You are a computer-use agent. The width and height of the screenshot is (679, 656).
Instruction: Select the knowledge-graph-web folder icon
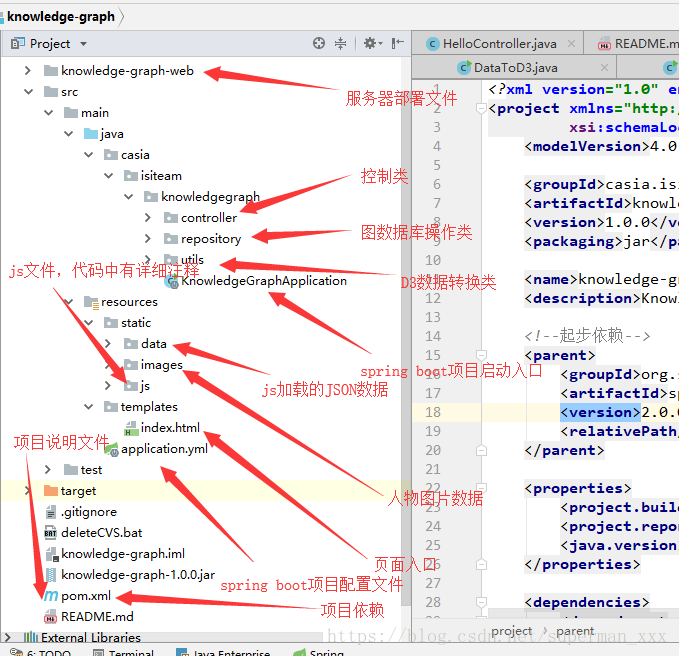click(51, 71)
